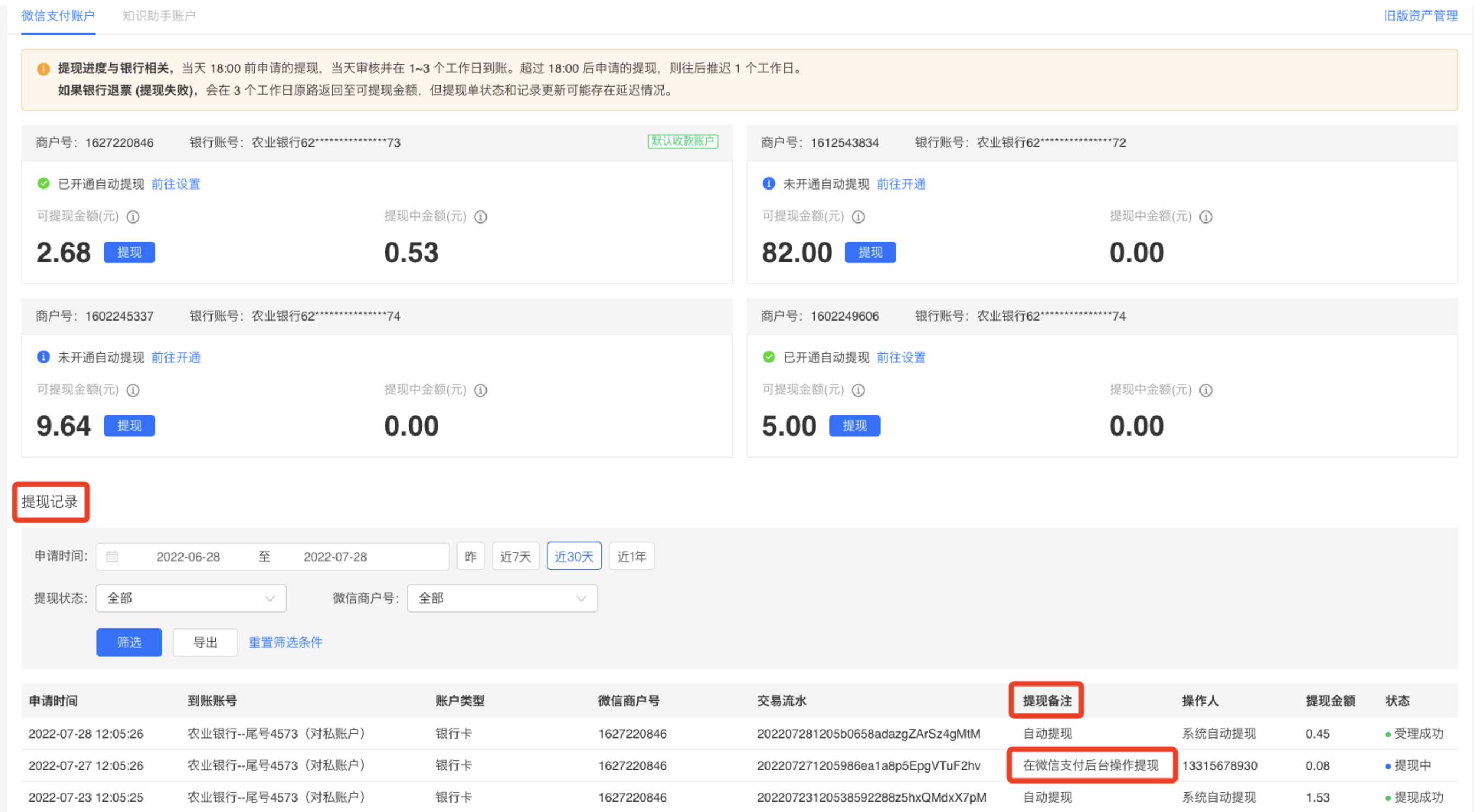Screen dimensions: 1474x812
Task: Open 旧版资产管理 link
Action: pos(1420,15)
